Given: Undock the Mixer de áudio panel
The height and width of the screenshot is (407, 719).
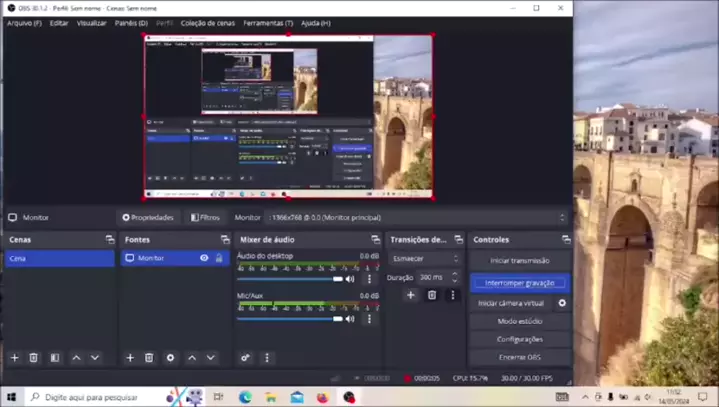Looking at the screenshot, I should (371, 240).
